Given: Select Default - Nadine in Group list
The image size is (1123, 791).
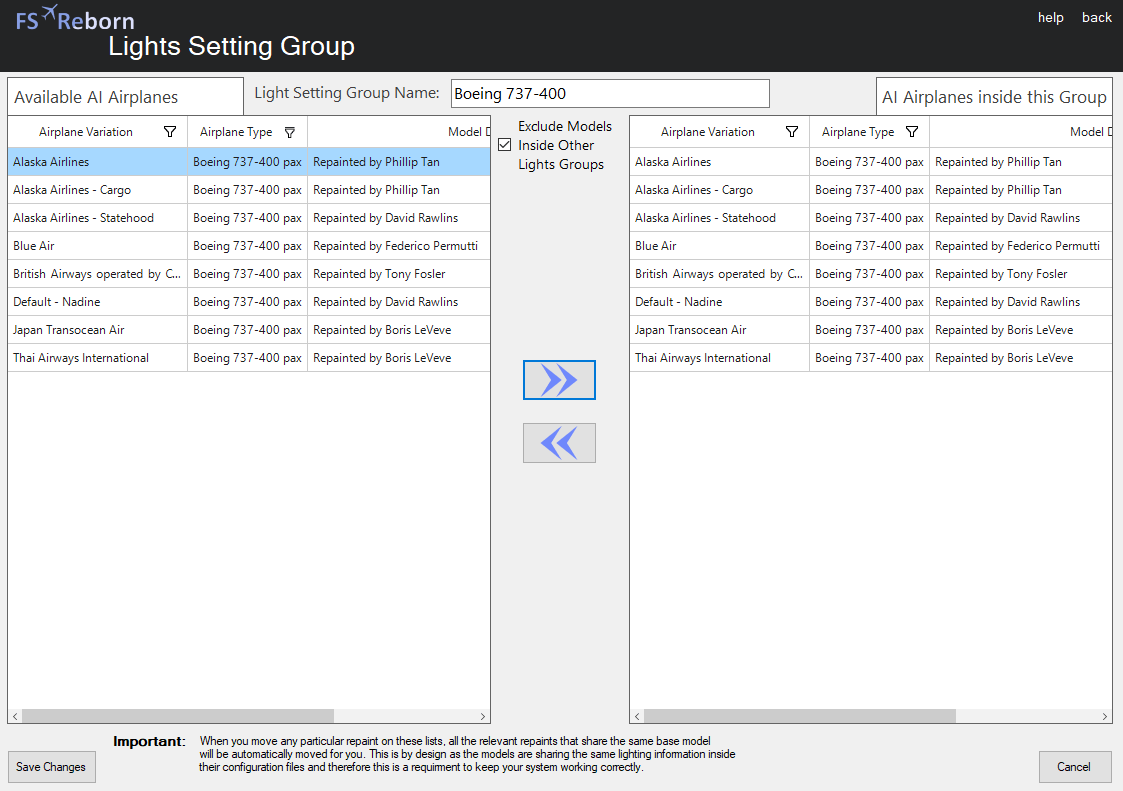Looking at the screenshot, I should coord(871,302).
